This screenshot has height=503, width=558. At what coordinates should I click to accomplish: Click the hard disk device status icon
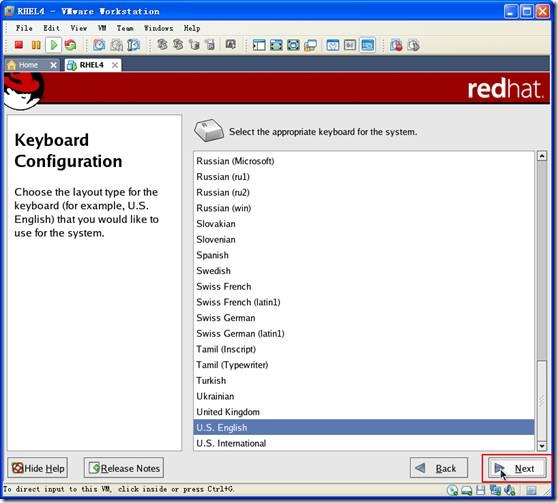pos(467,490)
